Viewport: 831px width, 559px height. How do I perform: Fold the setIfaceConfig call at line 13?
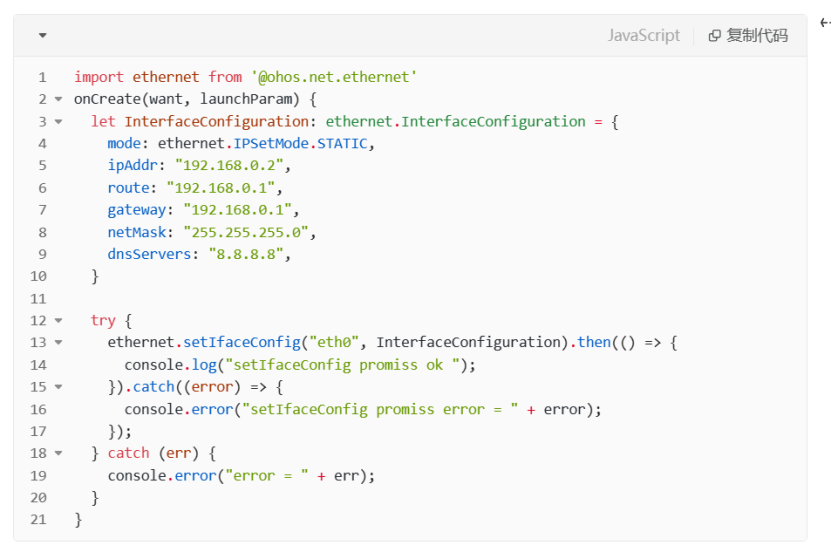click(58, 343)
